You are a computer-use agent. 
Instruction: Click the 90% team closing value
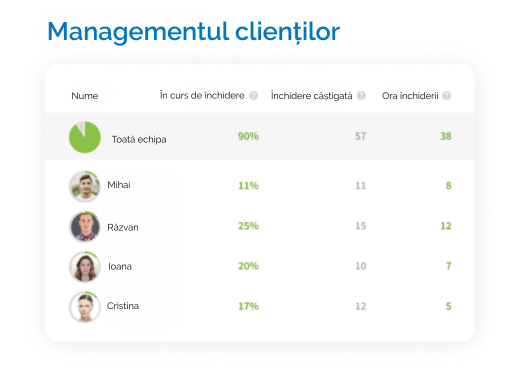pyautogui.click(x=248, y=136)
